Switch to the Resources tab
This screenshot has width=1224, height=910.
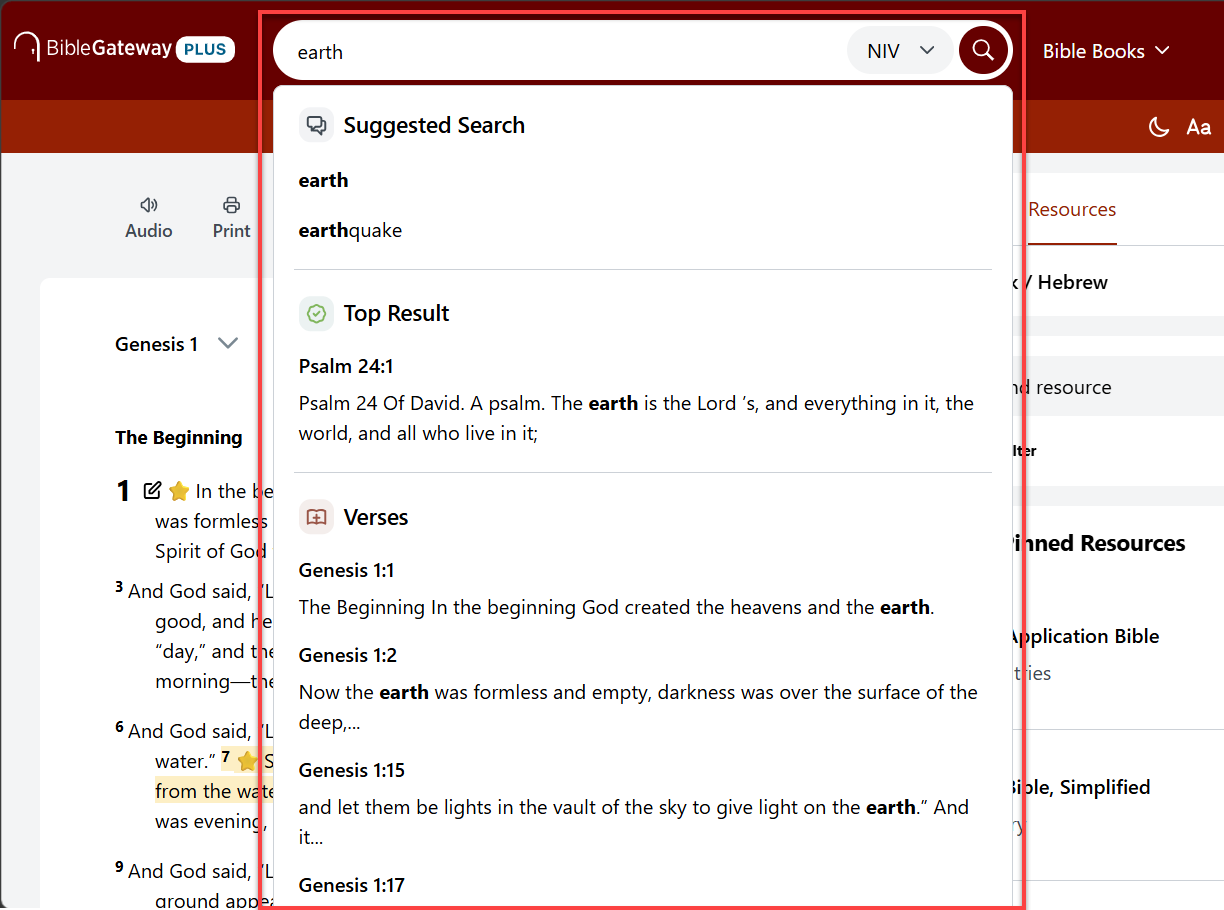(1072, 209)
